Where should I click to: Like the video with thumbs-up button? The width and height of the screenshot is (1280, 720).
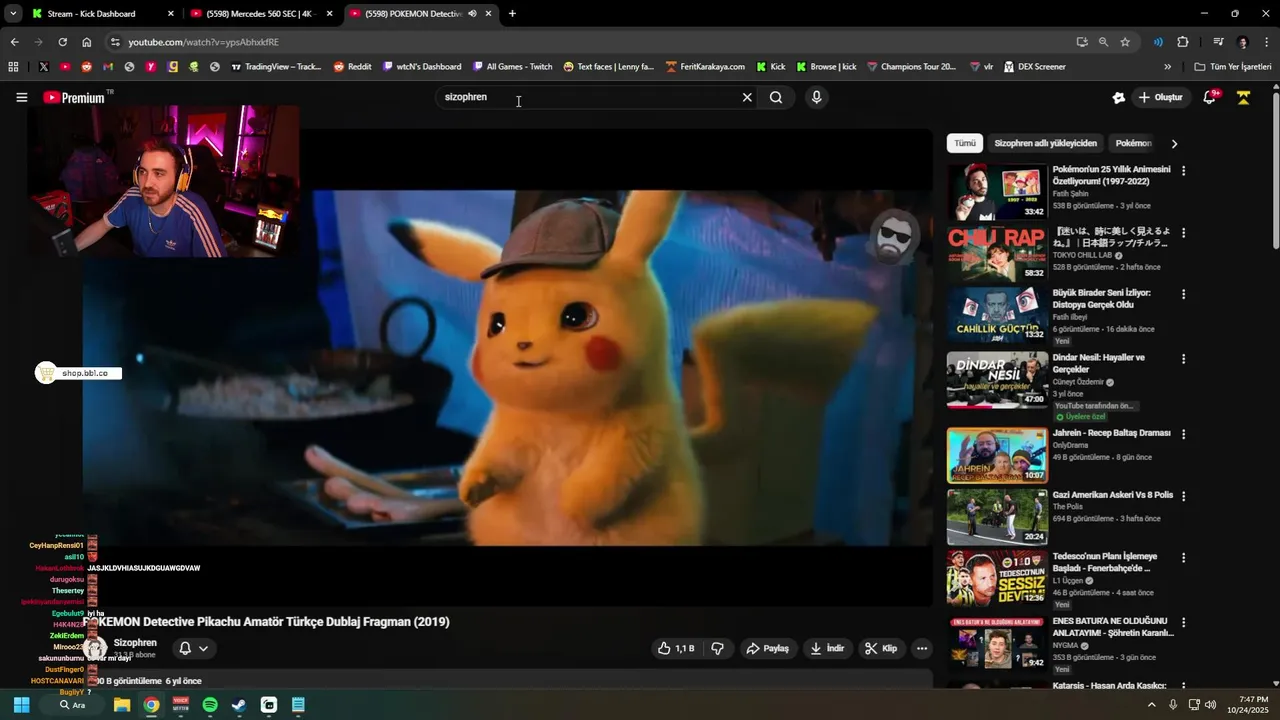(x=675, y=648)
